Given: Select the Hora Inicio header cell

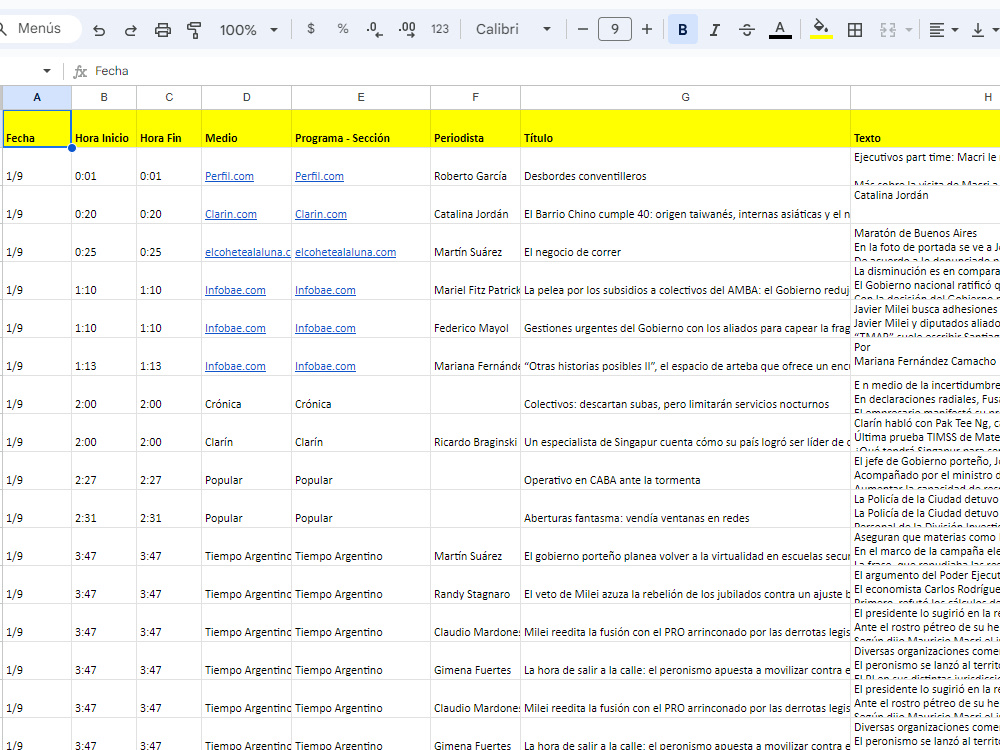Looking at the screenshot, I should [x=104, y=129].
